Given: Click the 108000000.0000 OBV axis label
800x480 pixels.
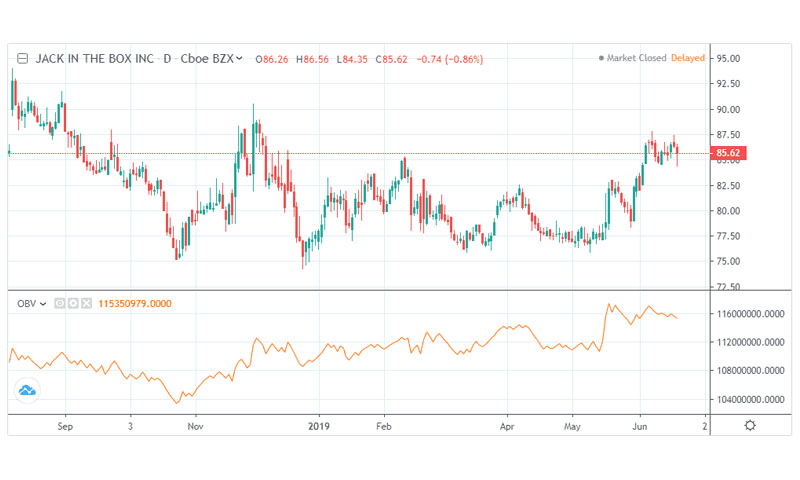Looking at the screenshot, I should pos(751,371).
